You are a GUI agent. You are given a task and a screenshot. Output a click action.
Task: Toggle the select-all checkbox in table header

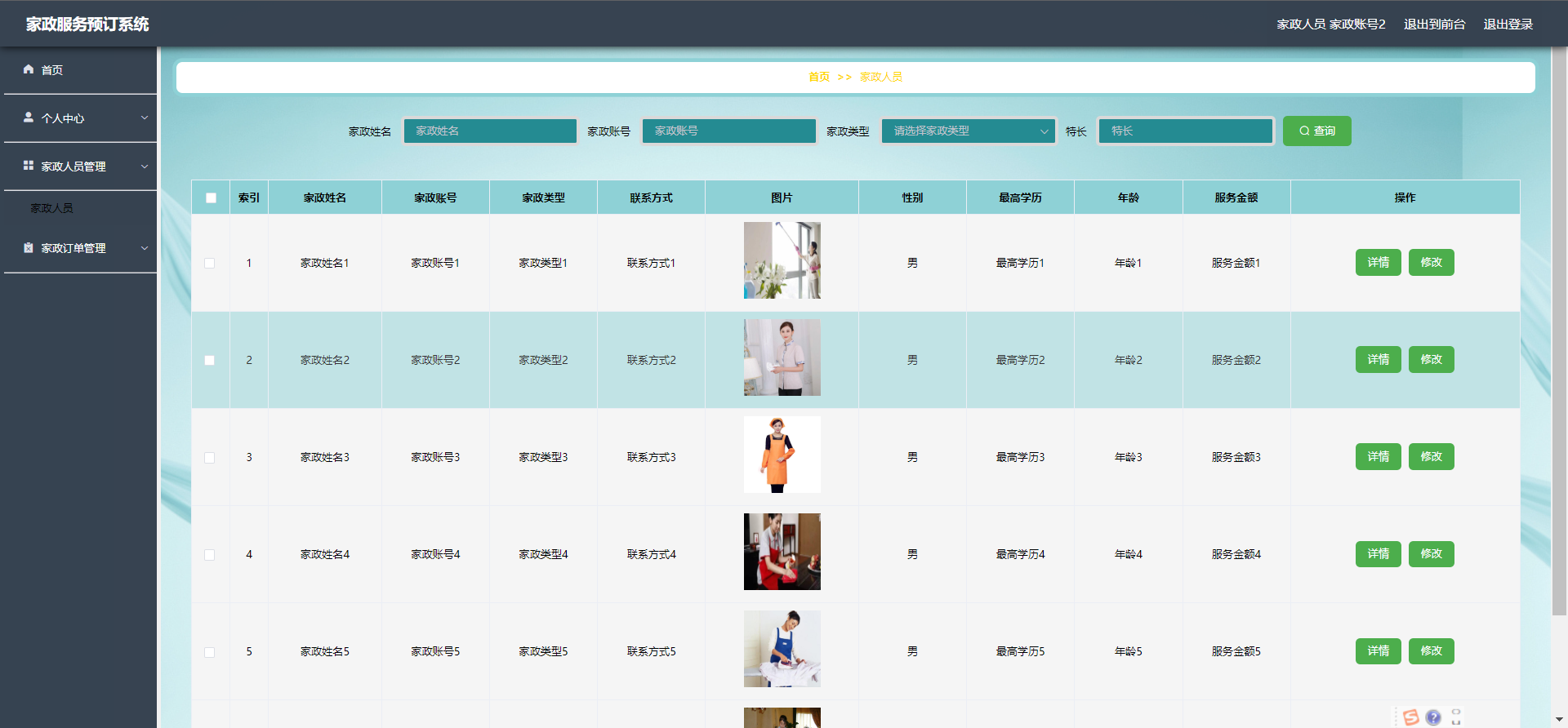click(211, 198)
